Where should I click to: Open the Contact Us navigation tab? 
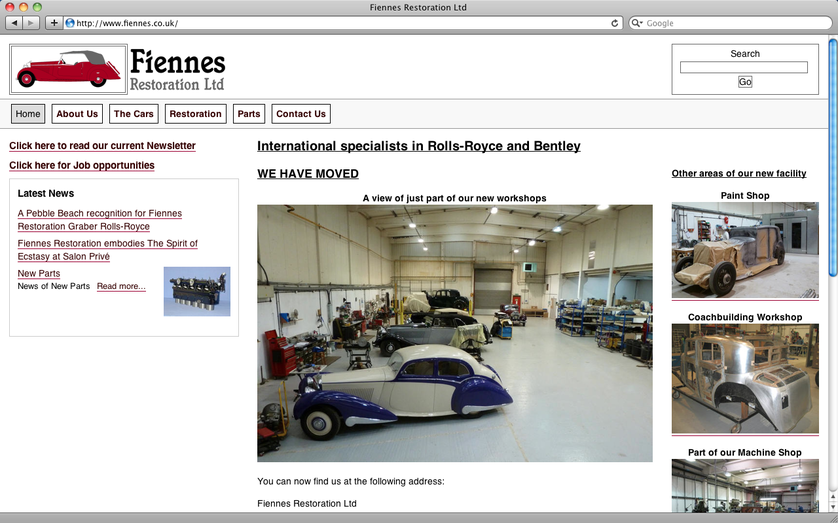(x=301, y=114)
